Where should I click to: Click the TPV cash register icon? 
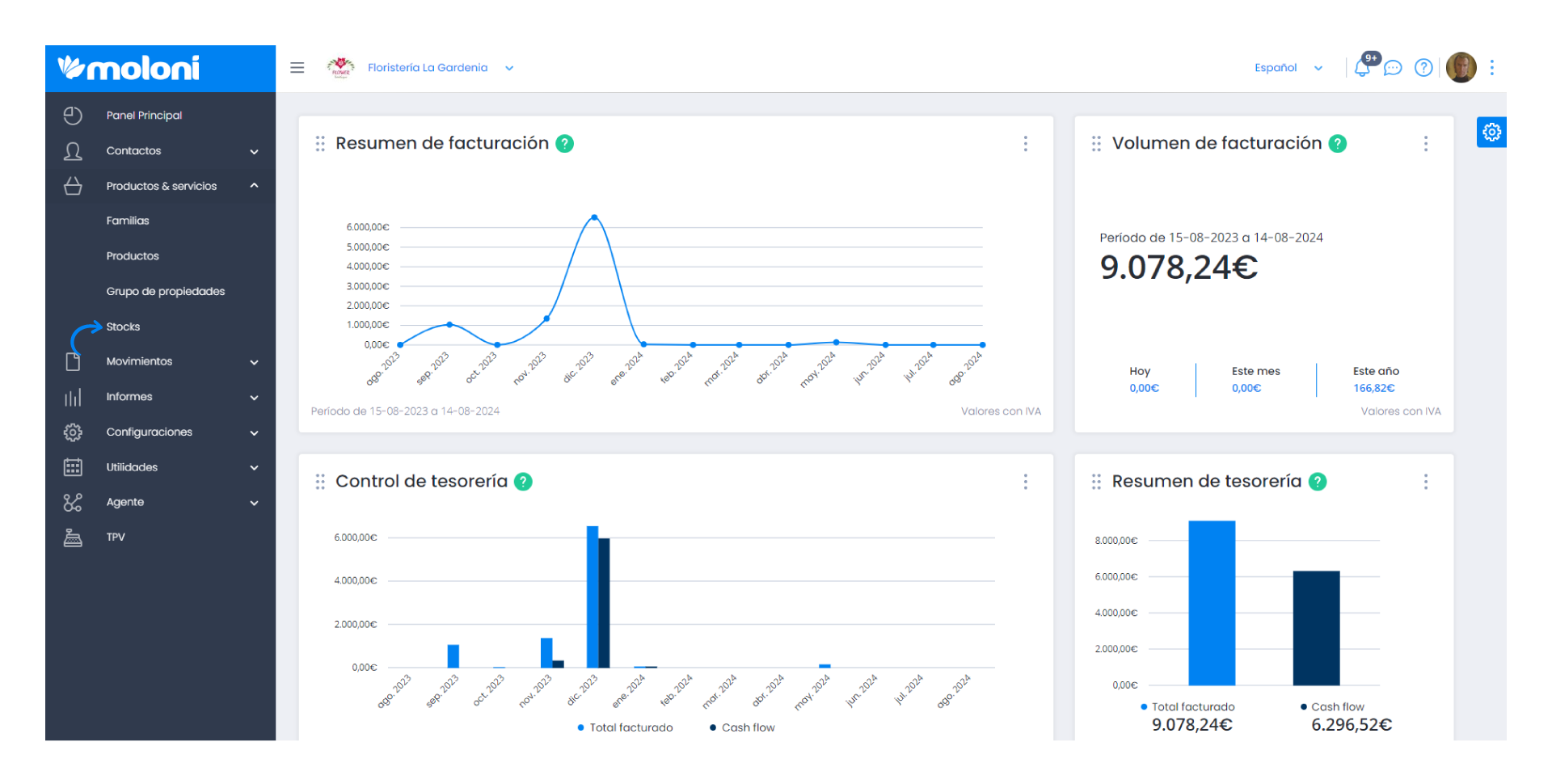[73, 537]
